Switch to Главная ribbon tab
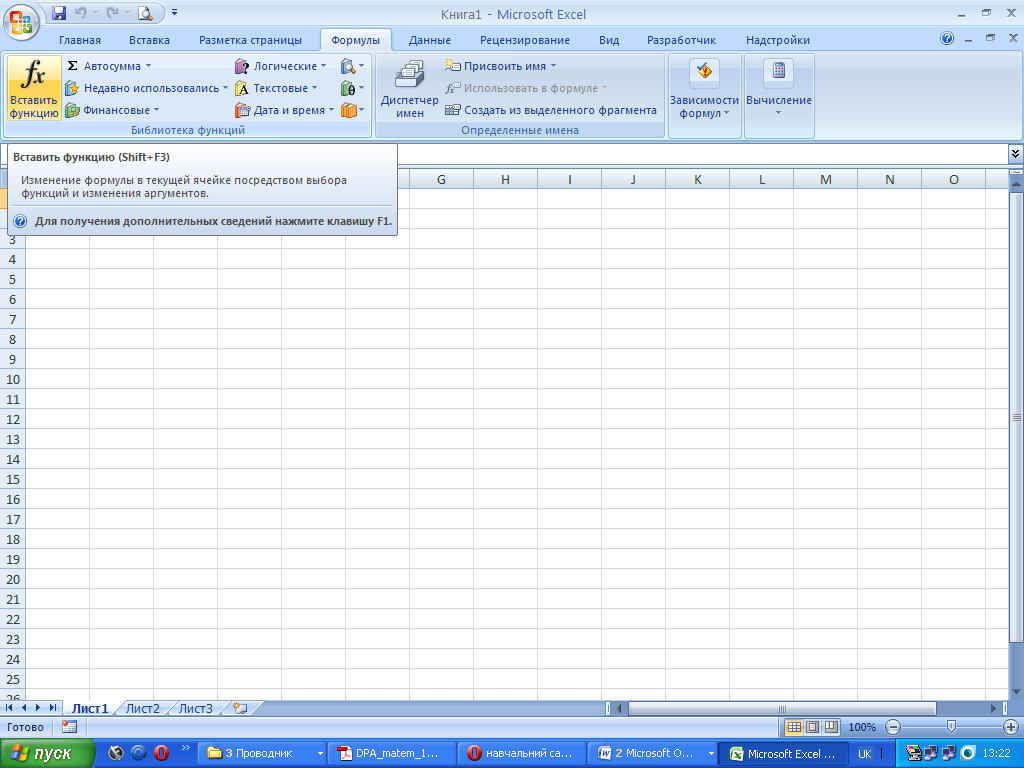Image resolution: width=1024 pixels, height=768 pixels. [80, 40]
